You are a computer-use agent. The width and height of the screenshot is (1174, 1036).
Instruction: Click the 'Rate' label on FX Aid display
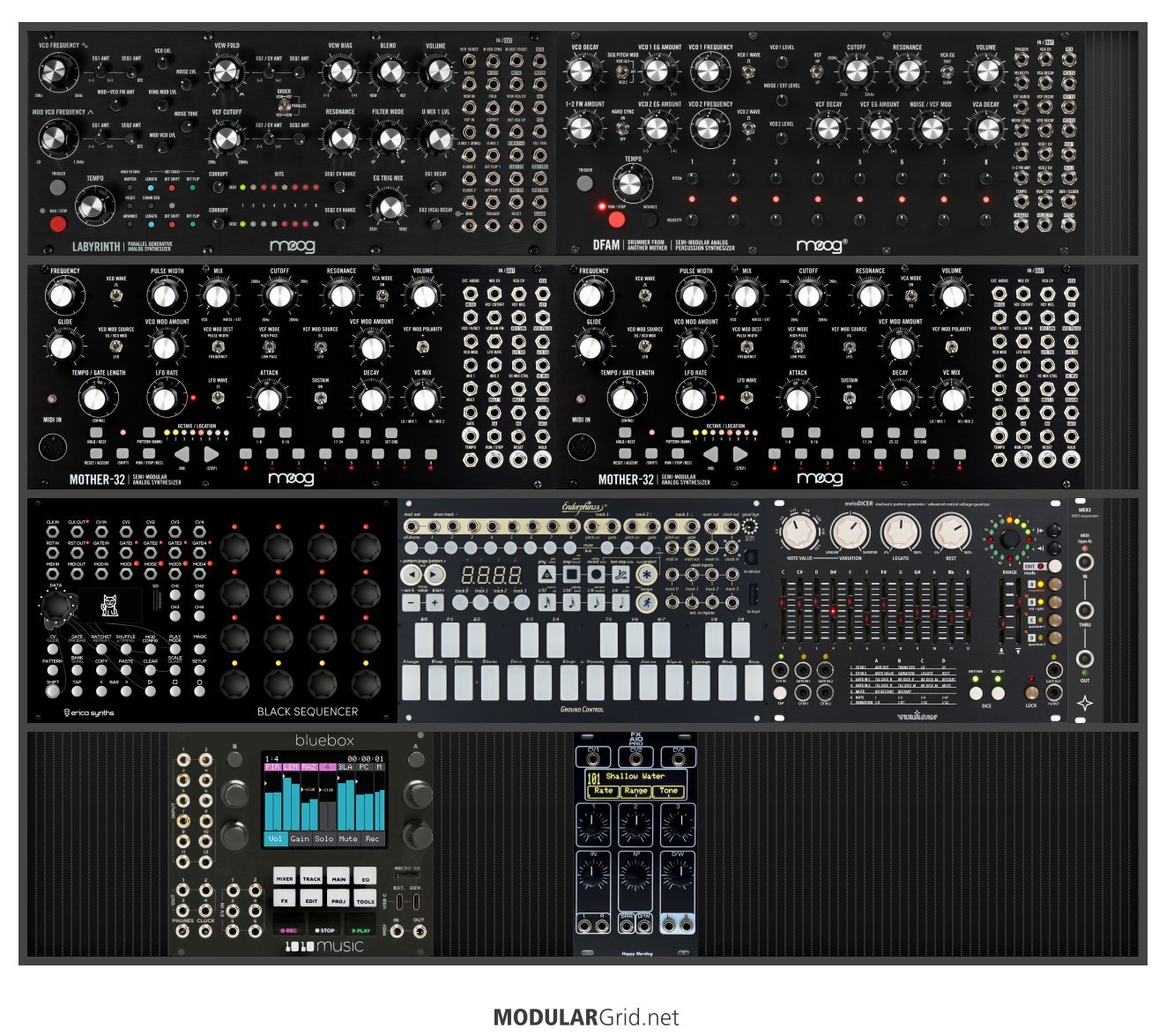tap(603, 791)
